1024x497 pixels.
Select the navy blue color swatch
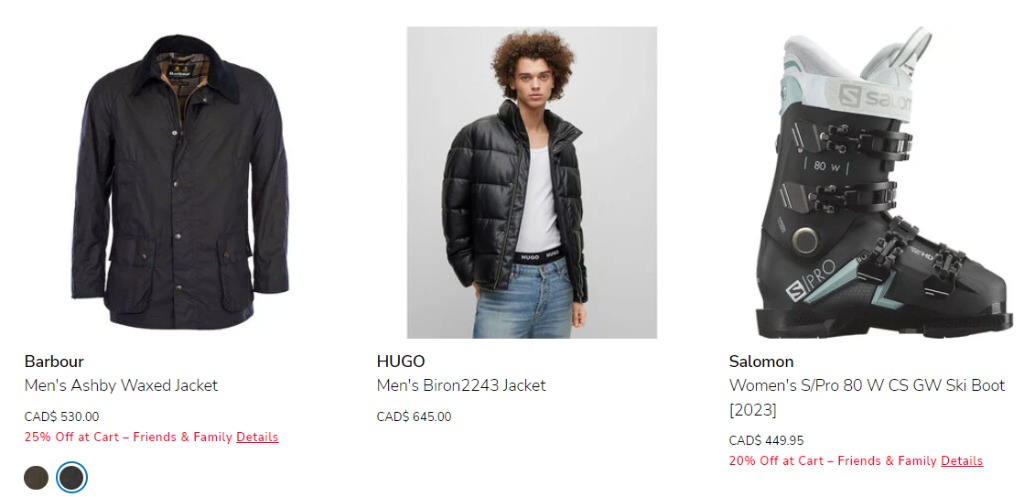click(71, 478)
